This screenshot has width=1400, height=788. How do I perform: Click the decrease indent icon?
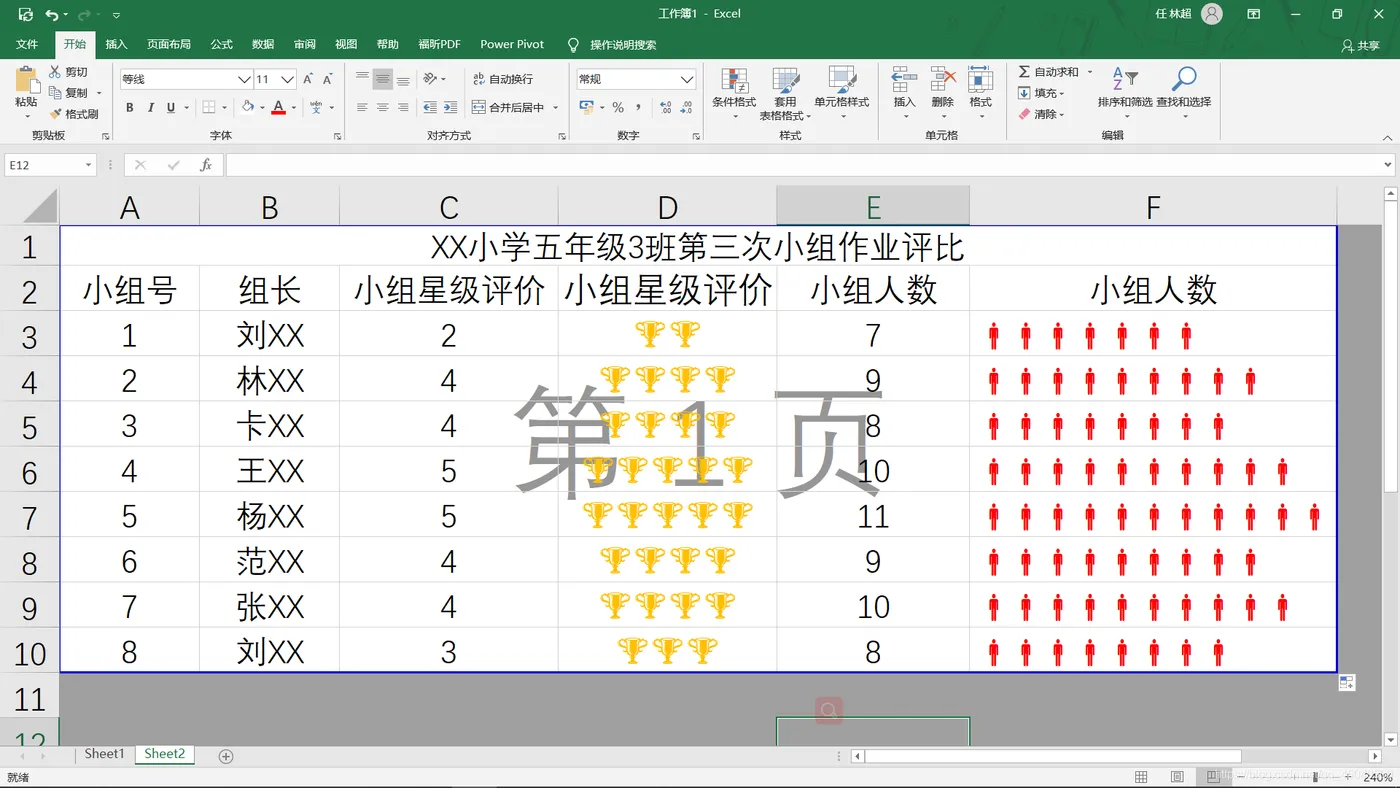coord(430,107)
